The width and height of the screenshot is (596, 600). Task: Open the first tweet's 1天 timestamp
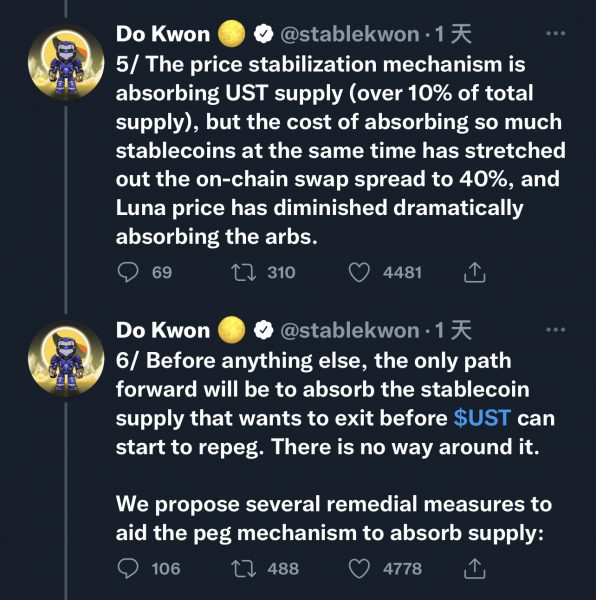tap(453, 34)
